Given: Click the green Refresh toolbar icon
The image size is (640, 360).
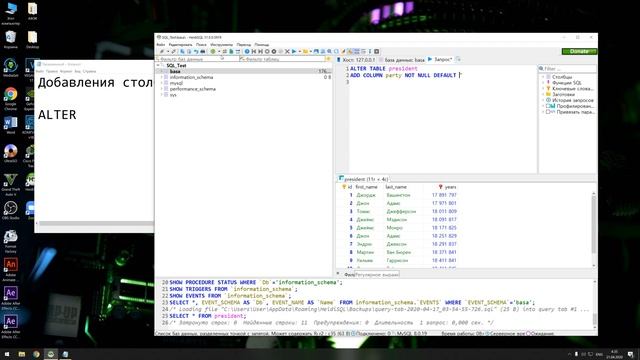Looking at the screenshot, I should 213,51.
